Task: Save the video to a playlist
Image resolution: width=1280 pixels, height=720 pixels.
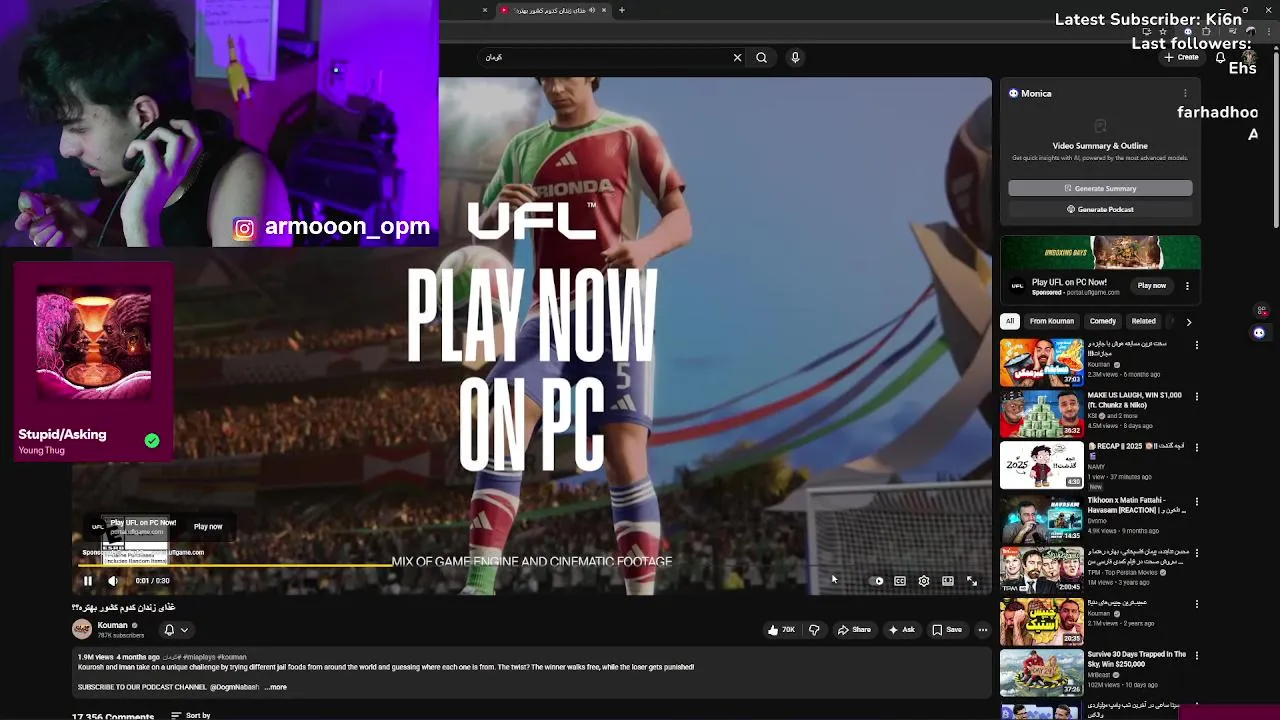Action: [x=947, y=630]
